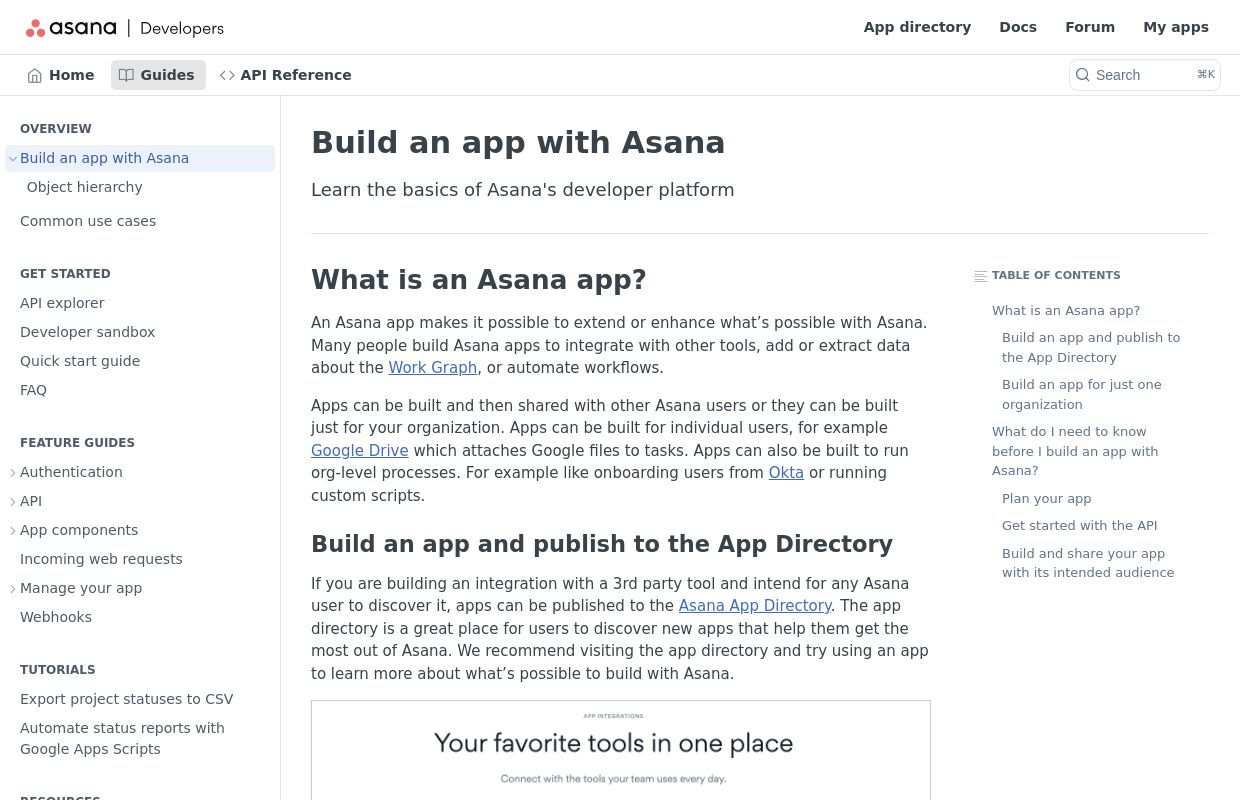The height and width of the screenshot is (800, 1240).
Task: Click the search magnifier icon
Action: 1083,75
